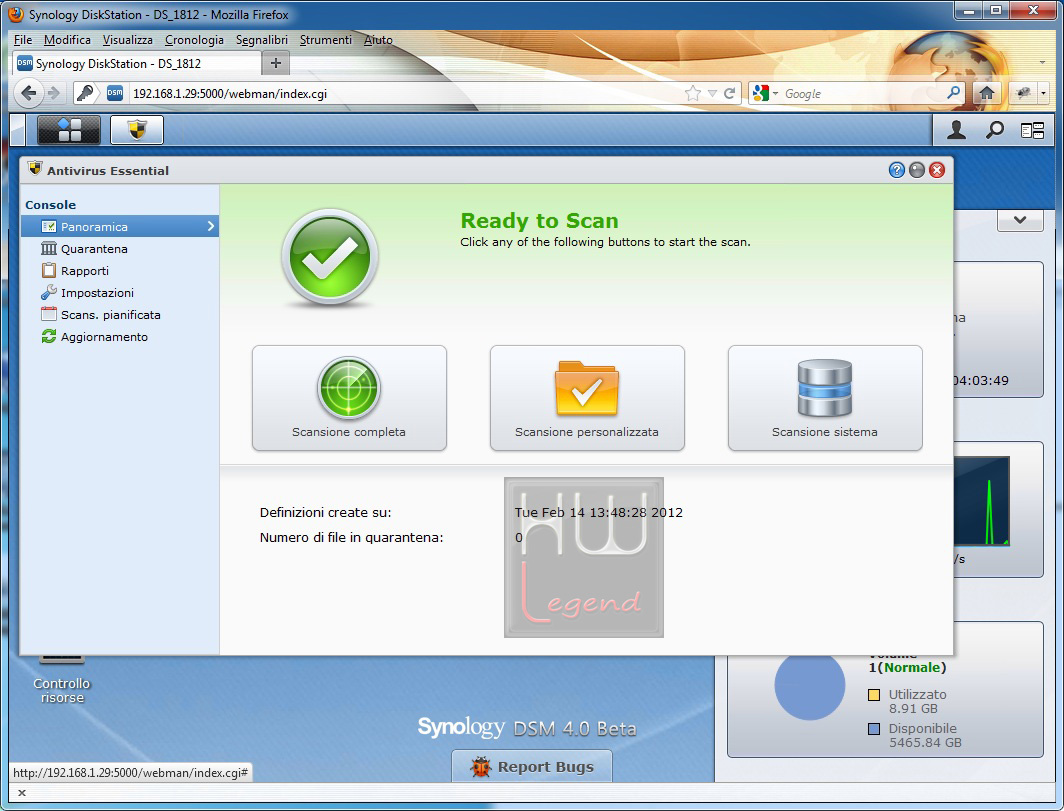The image size is (1064, 811).
Task: Start Scansione sistema
Action: (824, 398)
